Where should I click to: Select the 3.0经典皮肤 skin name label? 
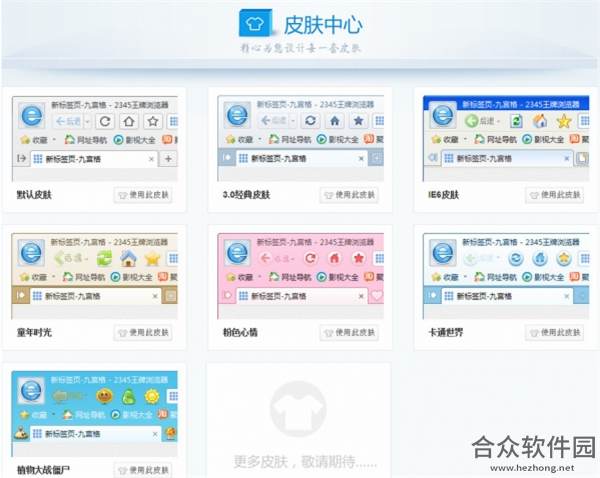click(x=246, y=195)
